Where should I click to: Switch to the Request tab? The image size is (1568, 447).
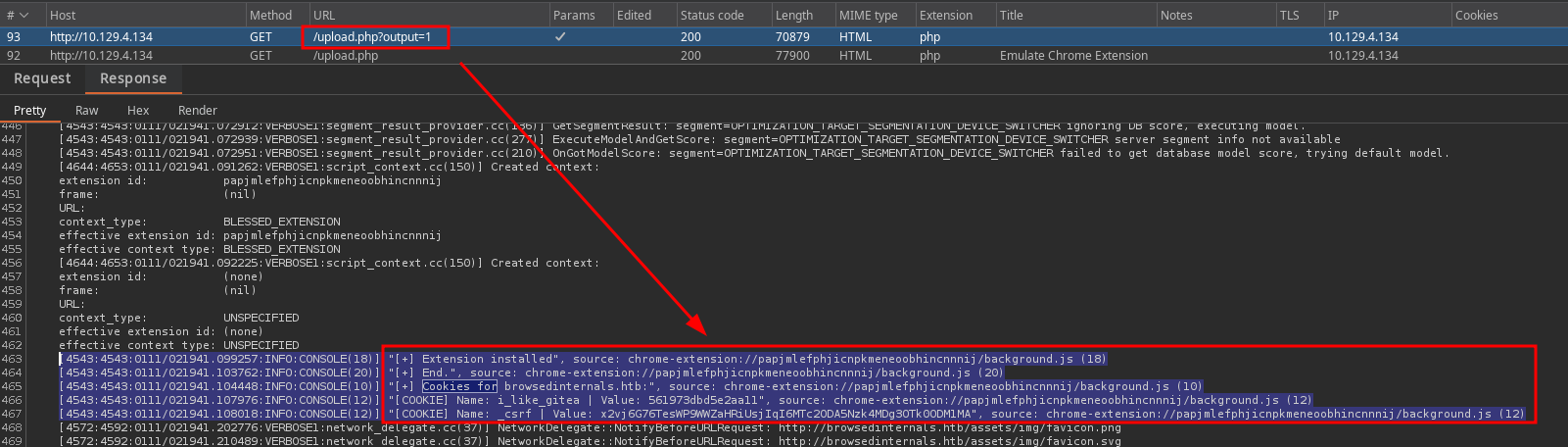[x=42, y=78]
